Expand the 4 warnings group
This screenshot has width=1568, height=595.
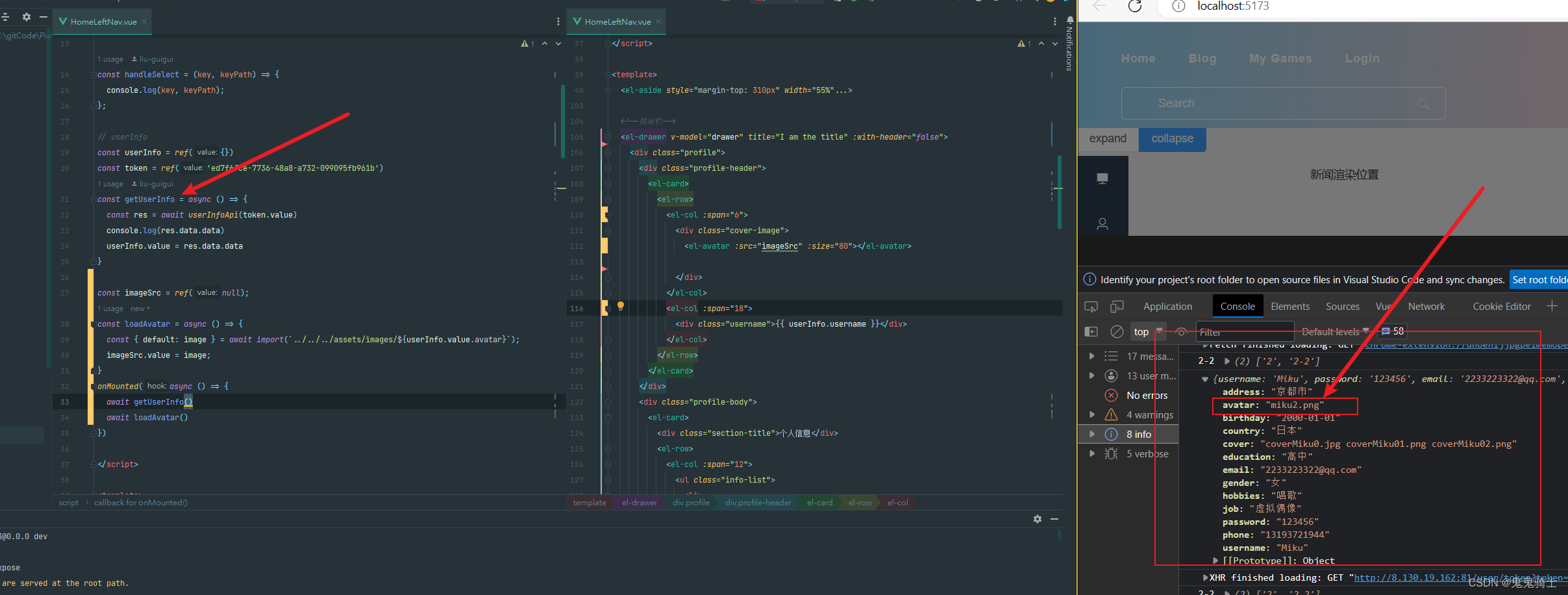[x=1091, y=414]
